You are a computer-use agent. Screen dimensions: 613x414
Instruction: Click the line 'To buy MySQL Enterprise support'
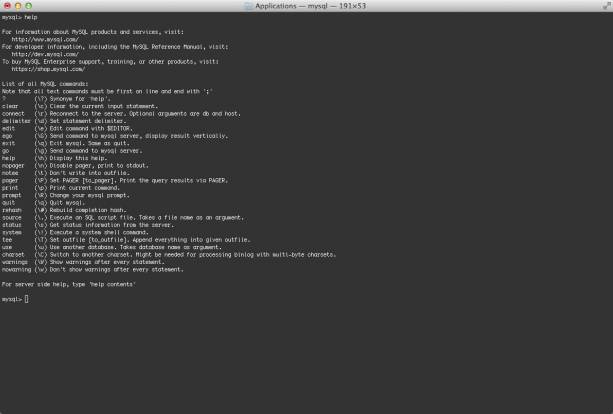click(110, 62)
